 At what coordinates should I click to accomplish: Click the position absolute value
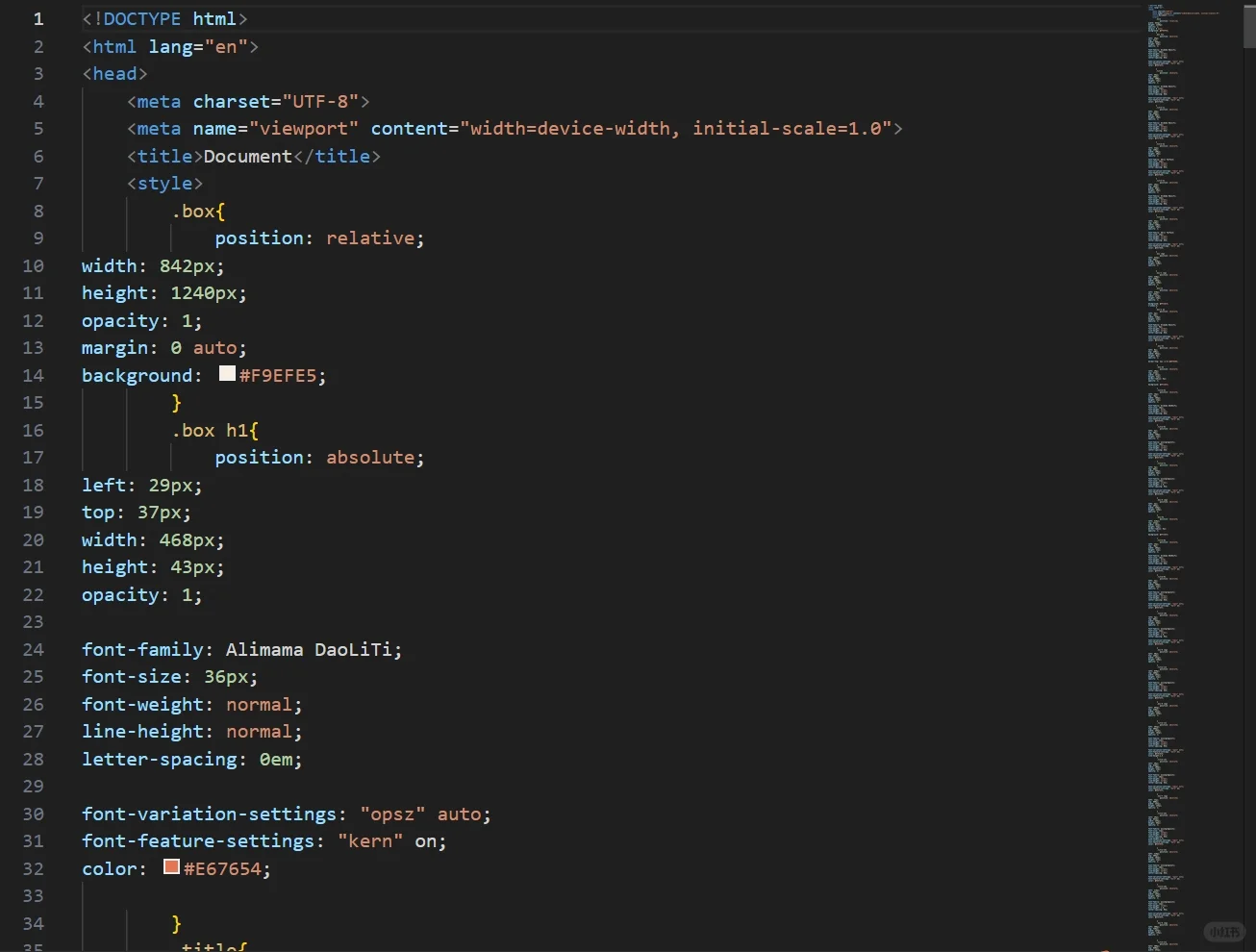click(370, 458)
